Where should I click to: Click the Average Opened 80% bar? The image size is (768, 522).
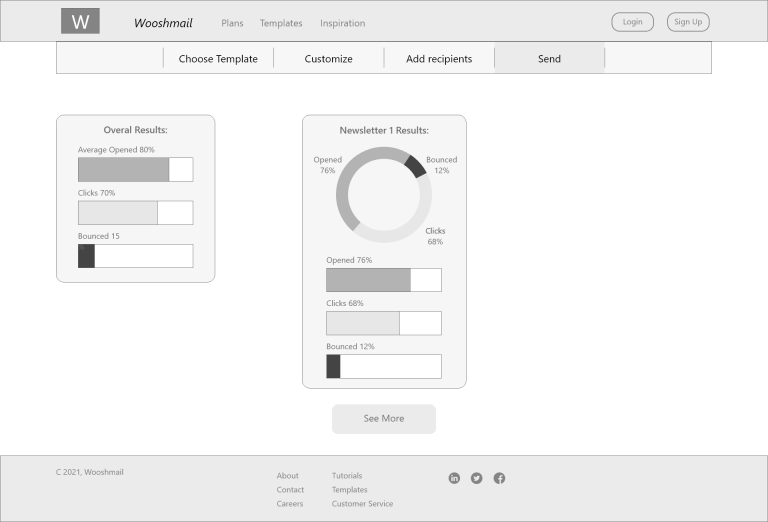pyautogui.click(x=136, y=169)
